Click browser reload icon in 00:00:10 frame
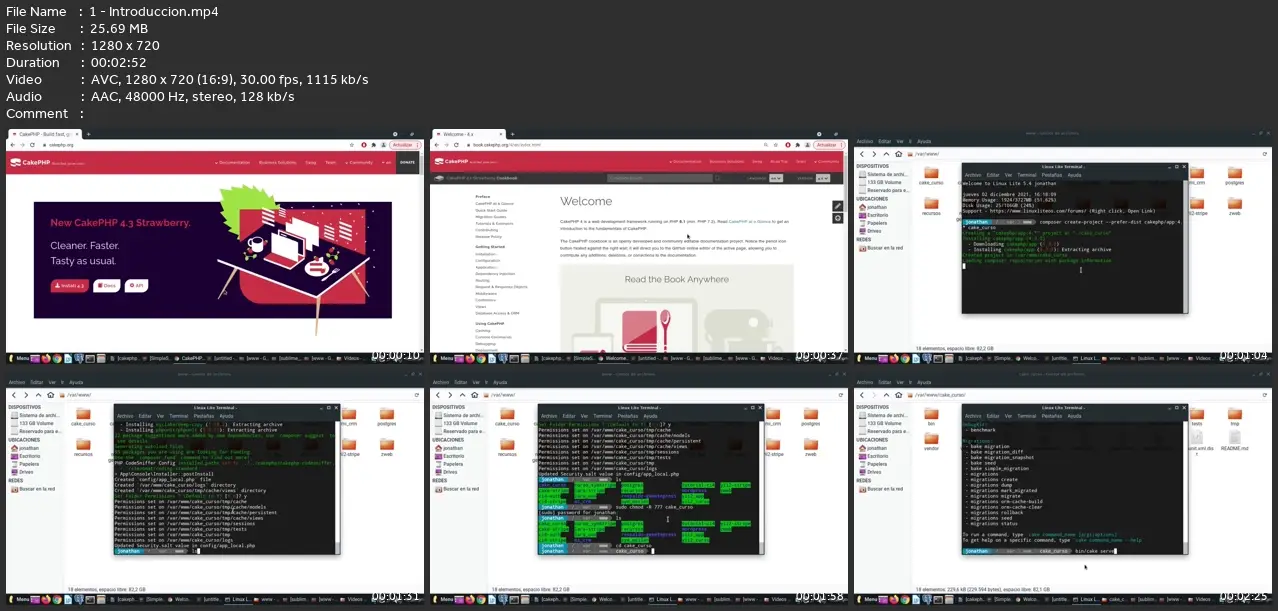The height and width of the screenshot is (611, 1278). tap(31, 145)
